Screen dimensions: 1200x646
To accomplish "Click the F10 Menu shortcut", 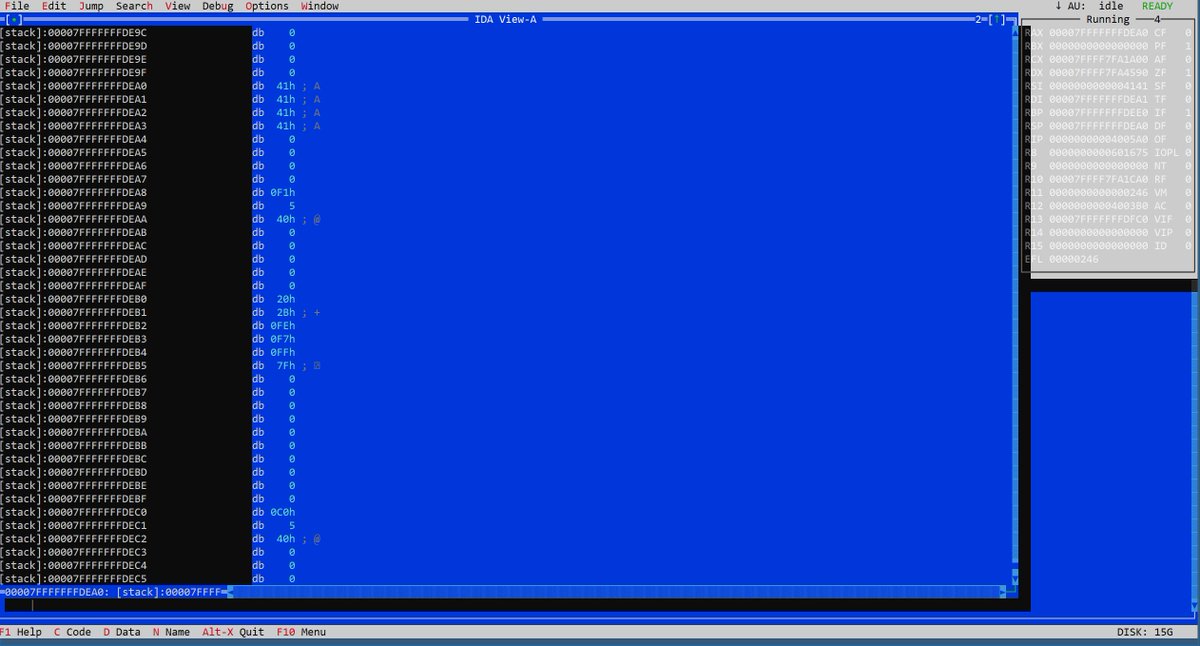I will tap(301, 632).
